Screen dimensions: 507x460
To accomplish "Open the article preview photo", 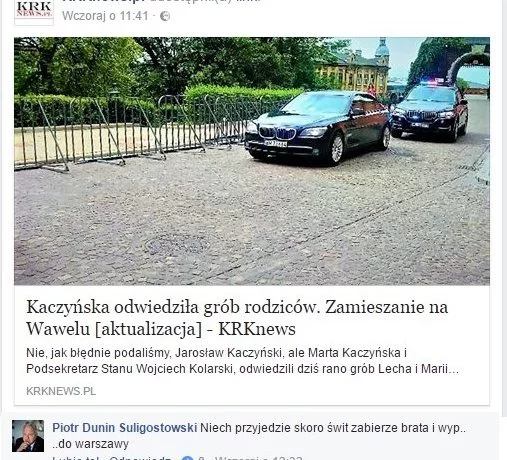I will [x=252, y=161].
